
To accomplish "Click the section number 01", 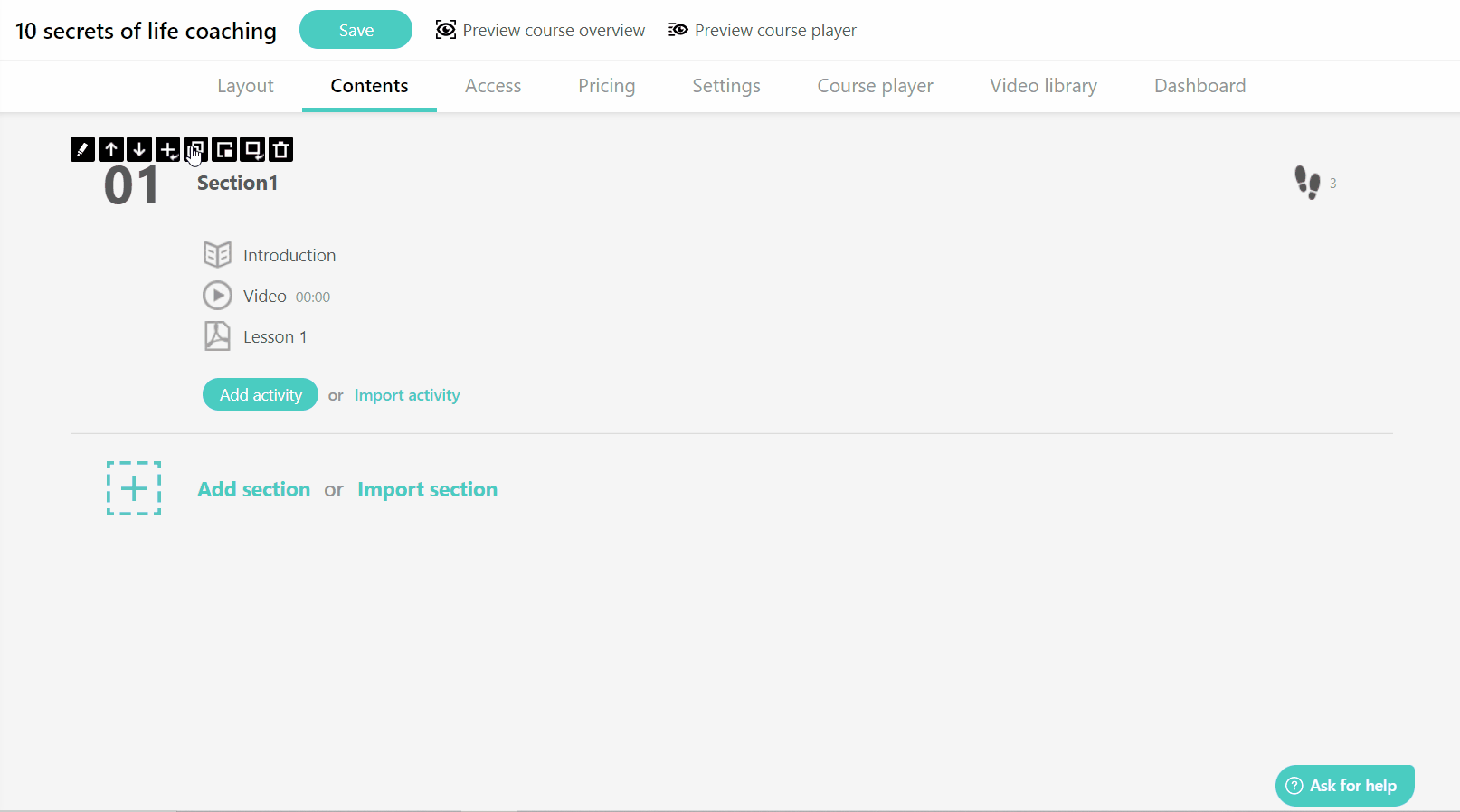I will pos(132,185).
